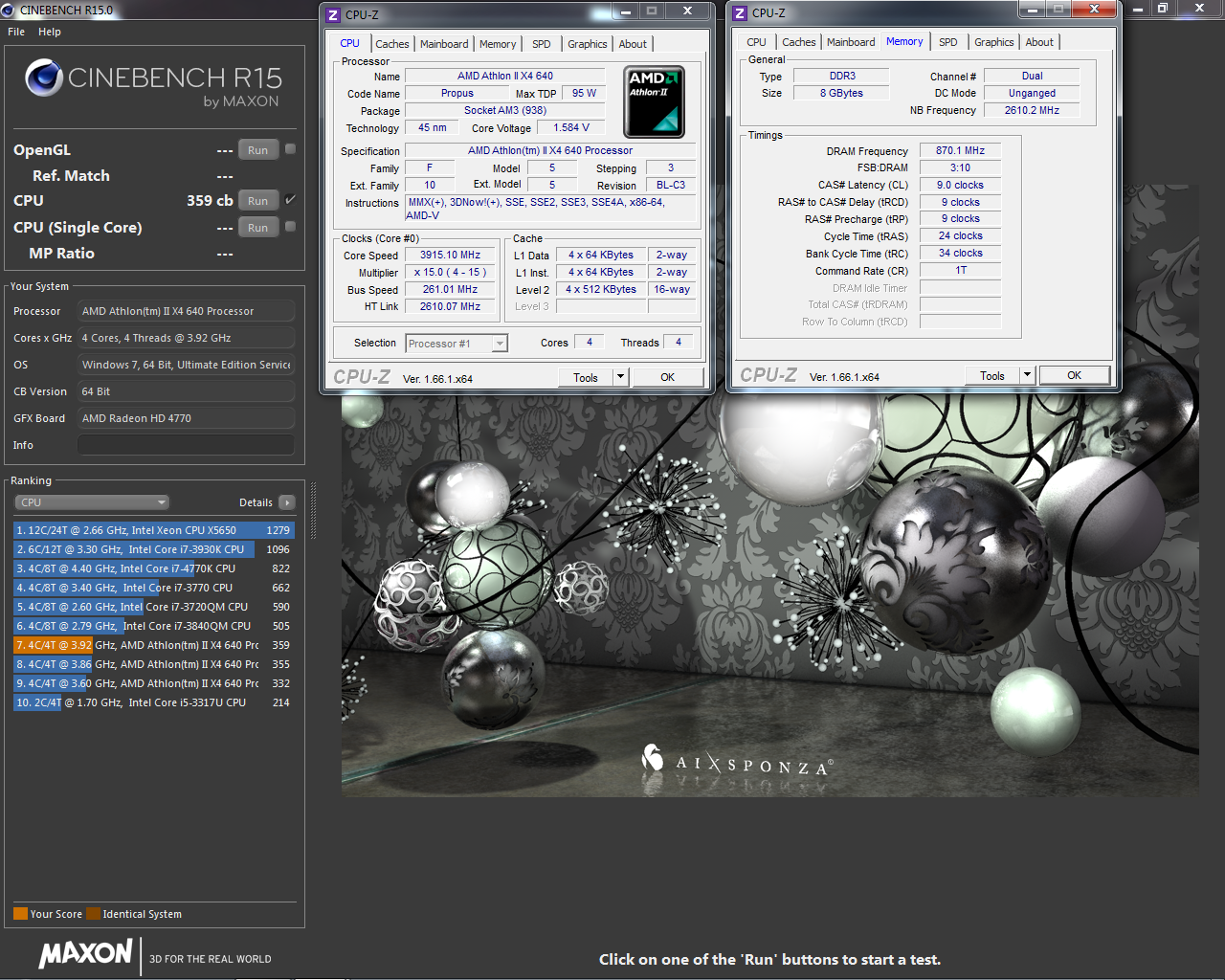Select ranking row 6 Core i7-3840QM
The width and height of the screenshot is (1225, 980).
tap(153, 626)
